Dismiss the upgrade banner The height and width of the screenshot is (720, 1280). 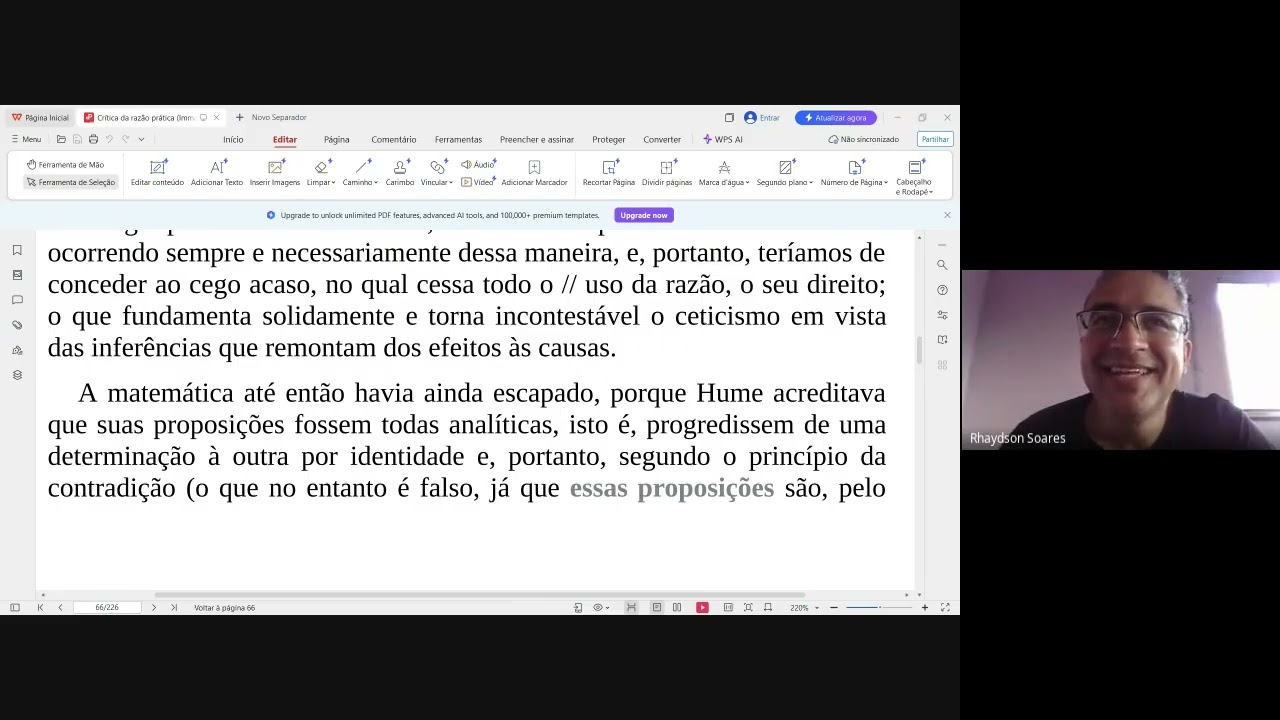[947, 215]
